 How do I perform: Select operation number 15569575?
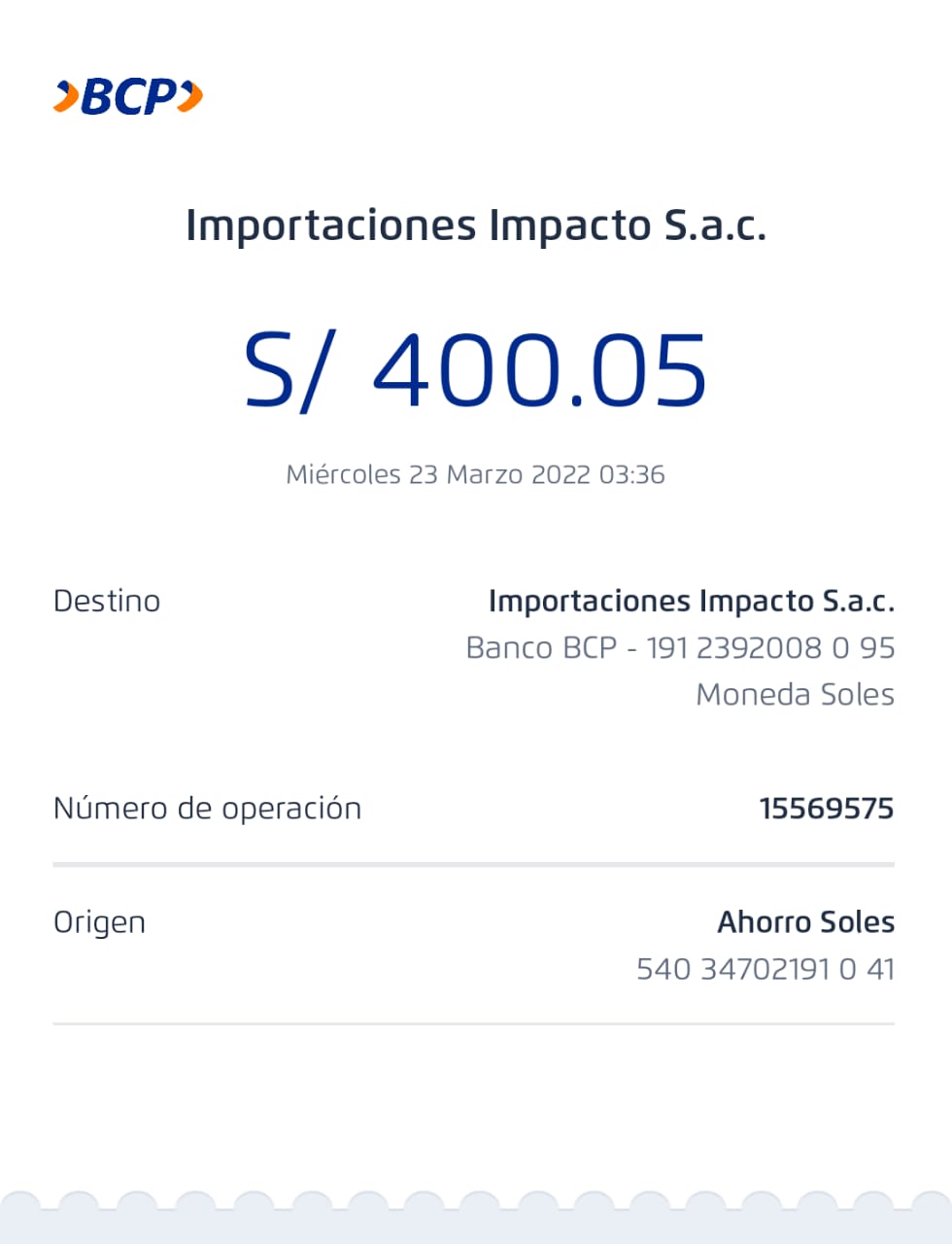[826, 809]
